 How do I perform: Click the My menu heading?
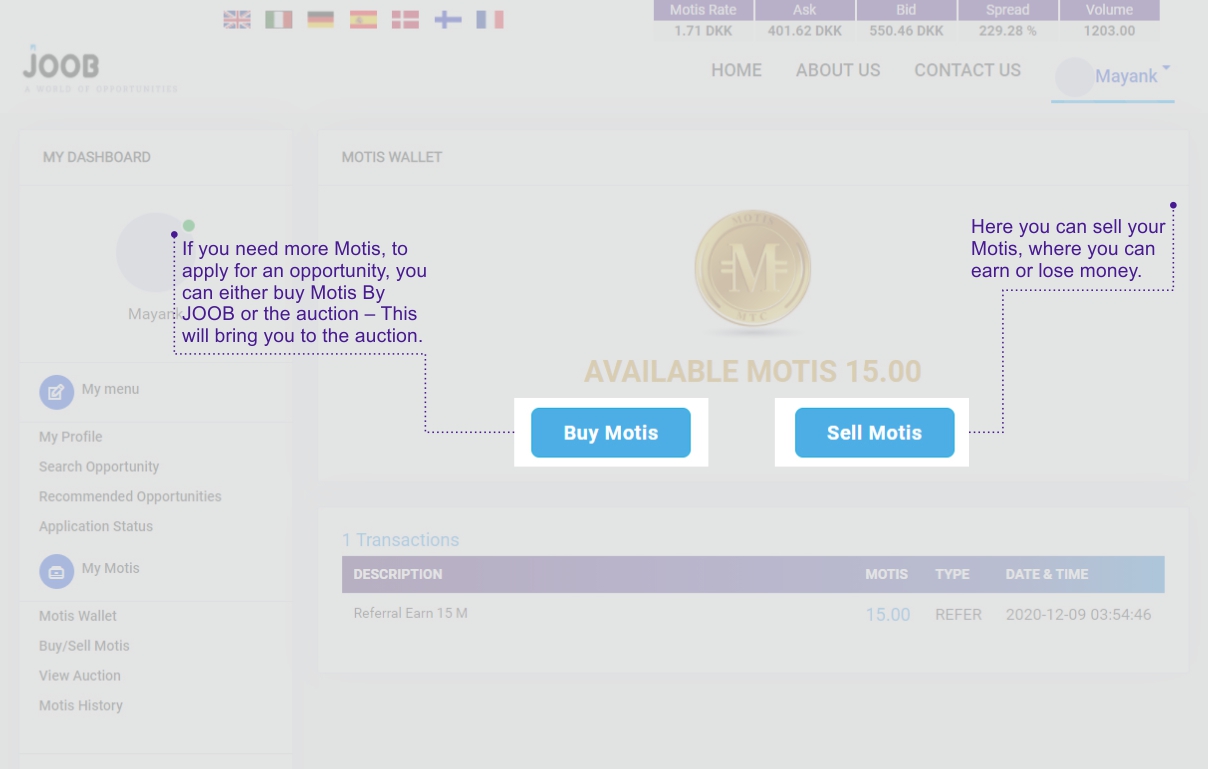click(x=111, y=389)
